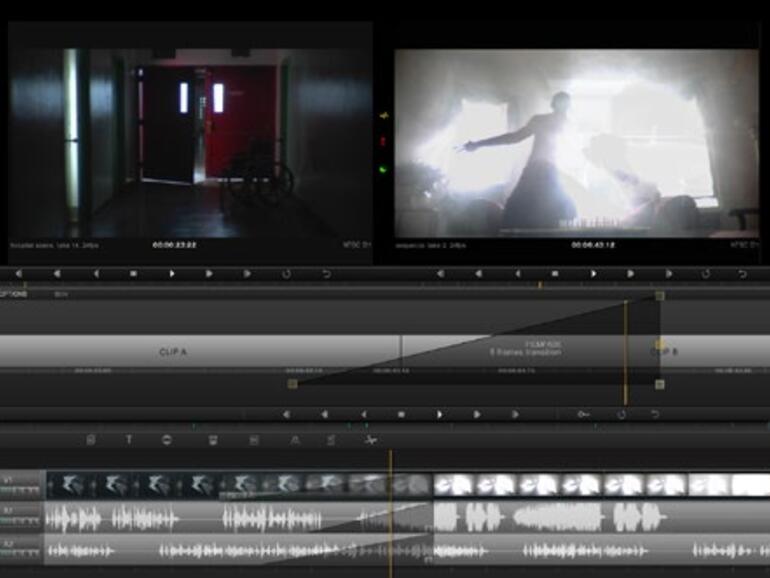Select the bottom-right transition curve handle
Image resolution: width=770 pixels, height=578 pixels.
click(x=660, y=384)
